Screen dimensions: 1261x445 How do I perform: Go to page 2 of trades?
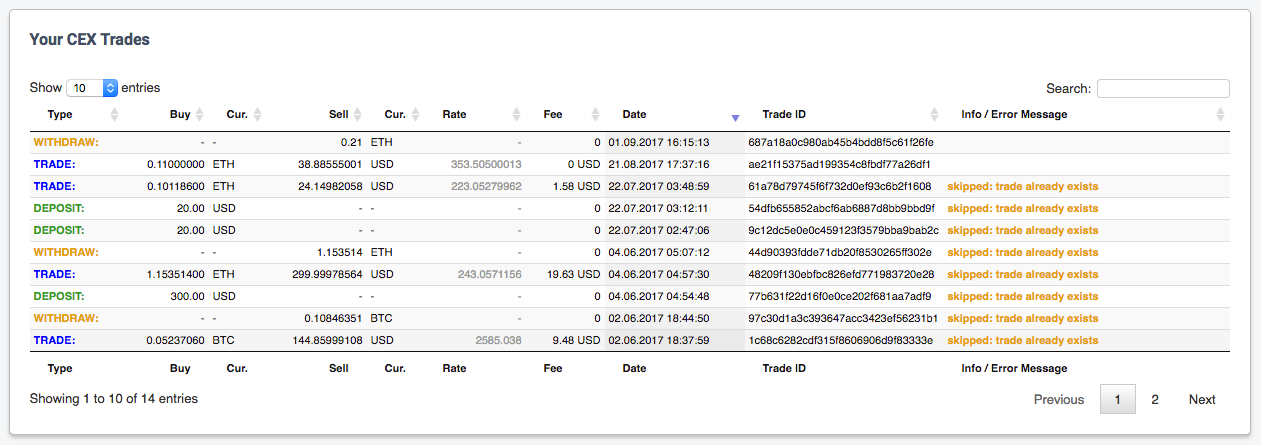click(1155, 399)
